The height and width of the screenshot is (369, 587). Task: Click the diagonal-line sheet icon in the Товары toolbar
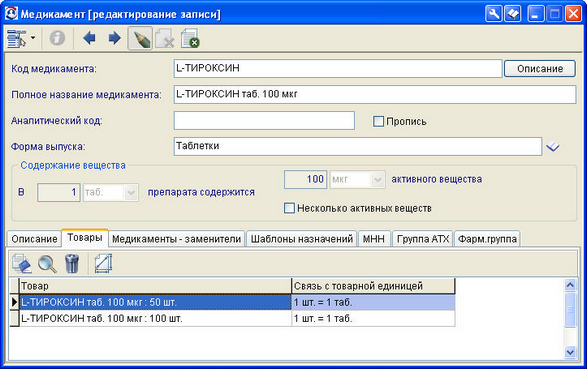(103, 263)
